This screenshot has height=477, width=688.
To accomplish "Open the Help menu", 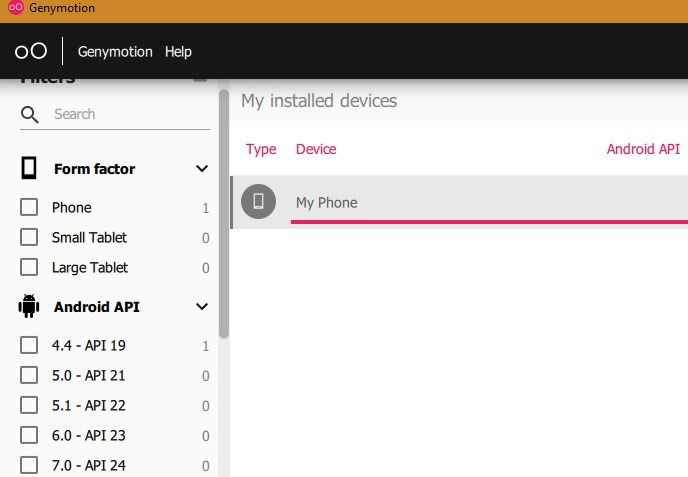I will click(178, 52).
